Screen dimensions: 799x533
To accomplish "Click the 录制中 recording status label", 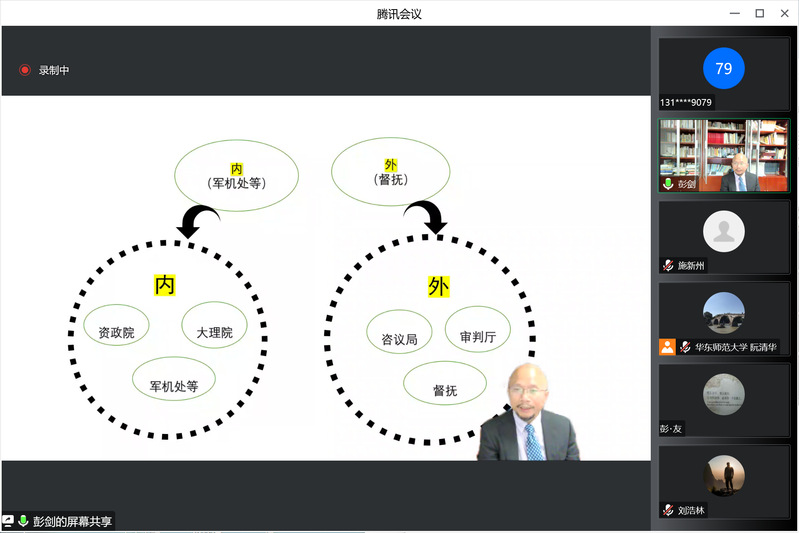I will click(54, 70).
